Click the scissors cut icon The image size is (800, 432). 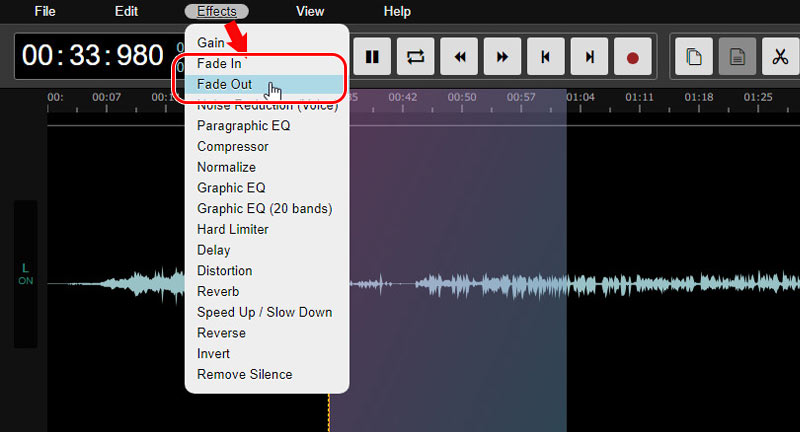coord(780,57)
